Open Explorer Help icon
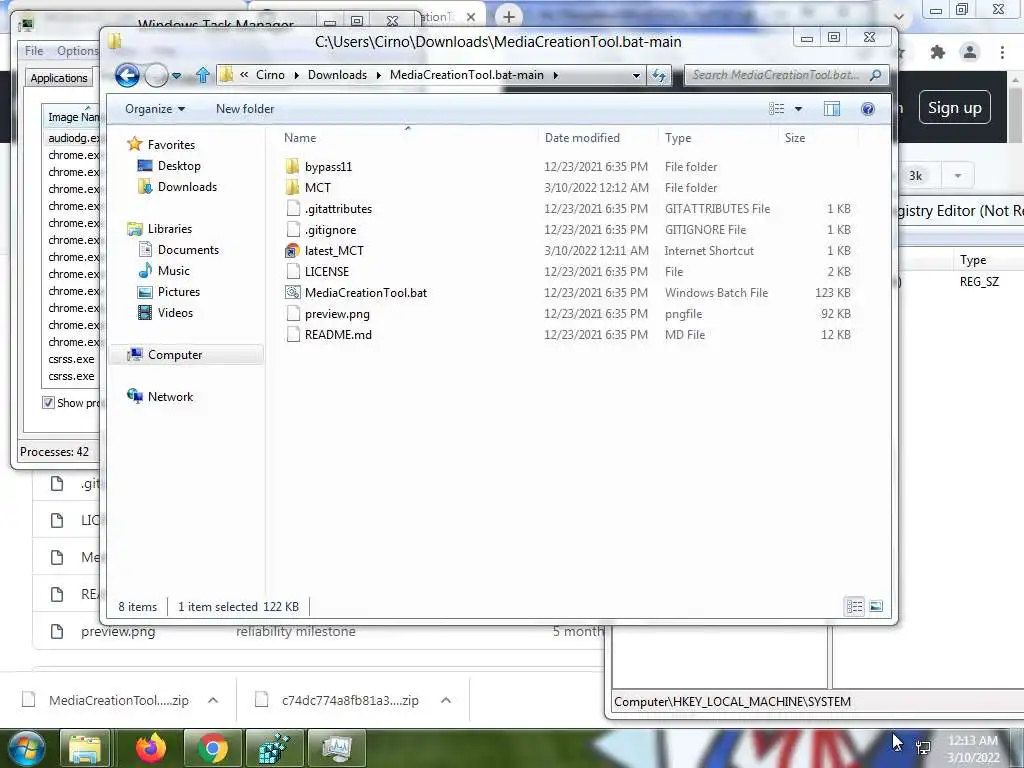This screenshot has height=768, width=1024. pos(868,109)
